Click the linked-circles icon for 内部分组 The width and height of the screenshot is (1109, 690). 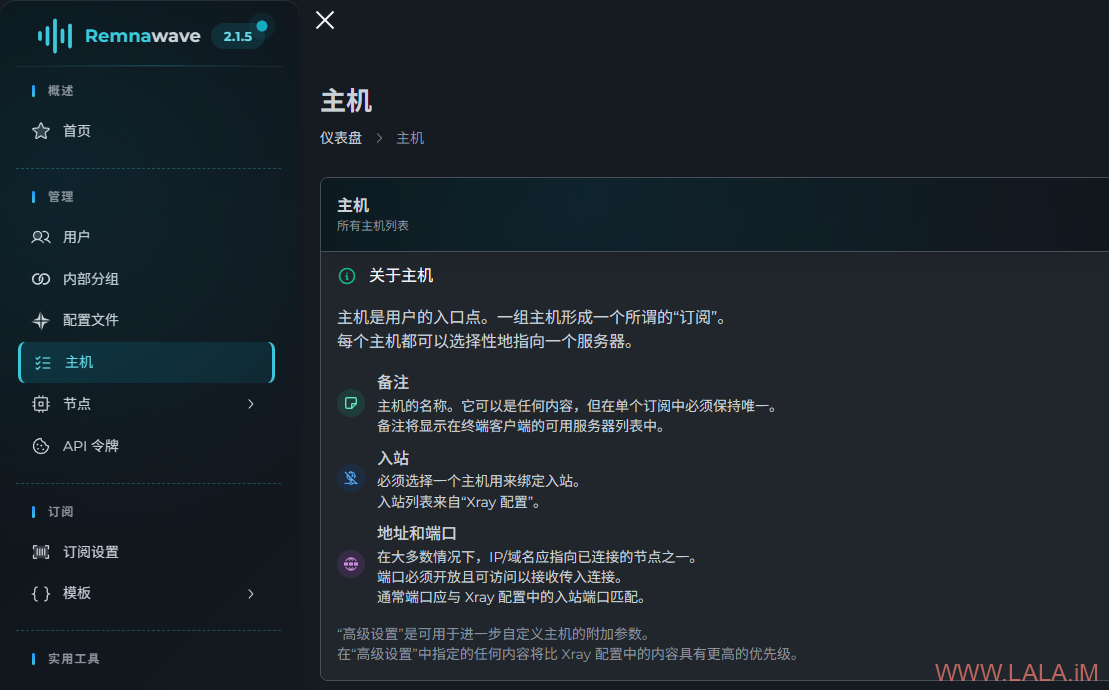point(41,279)
